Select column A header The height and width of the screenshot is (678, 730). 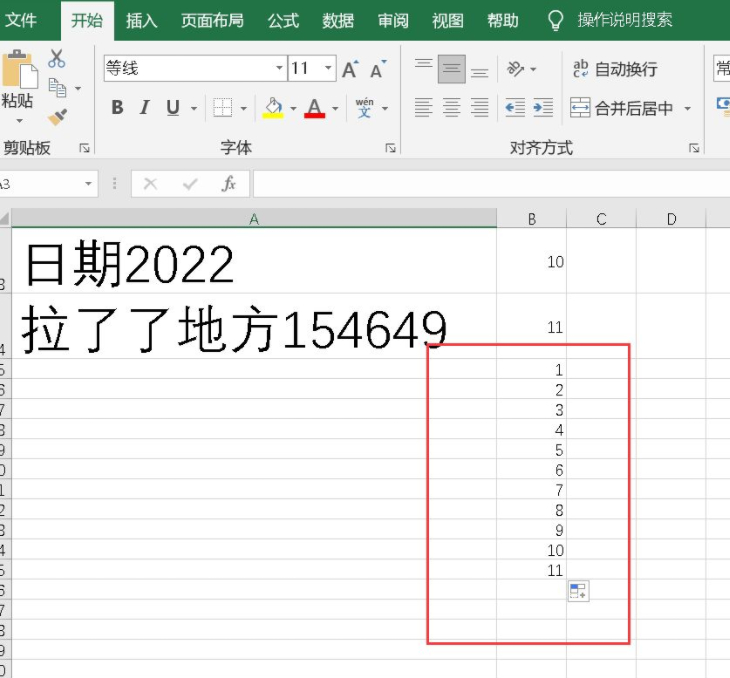click(254, 218)
